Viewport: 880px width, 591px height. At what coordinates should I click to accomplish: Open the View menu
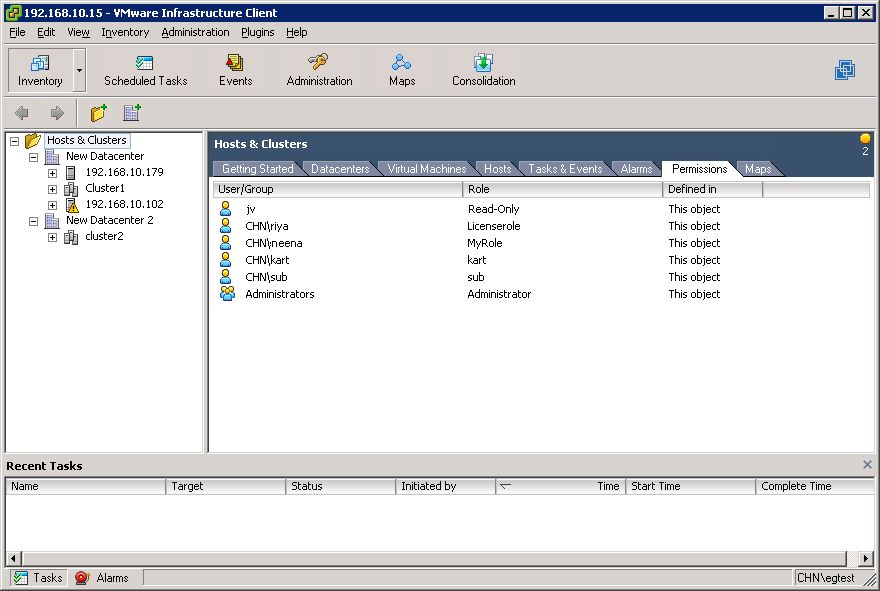(78, 32)
